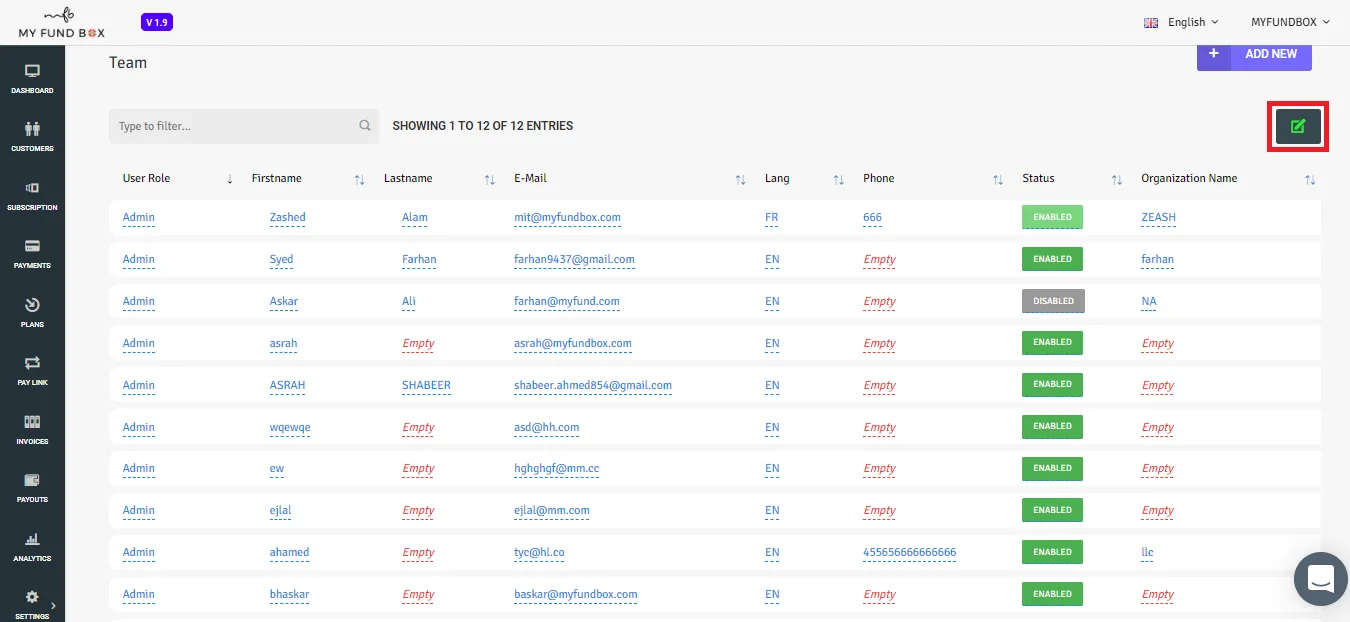Sort table by Organization Name arrows
The height and width of the screenshot is (622, 1350).
(1310, 179)
